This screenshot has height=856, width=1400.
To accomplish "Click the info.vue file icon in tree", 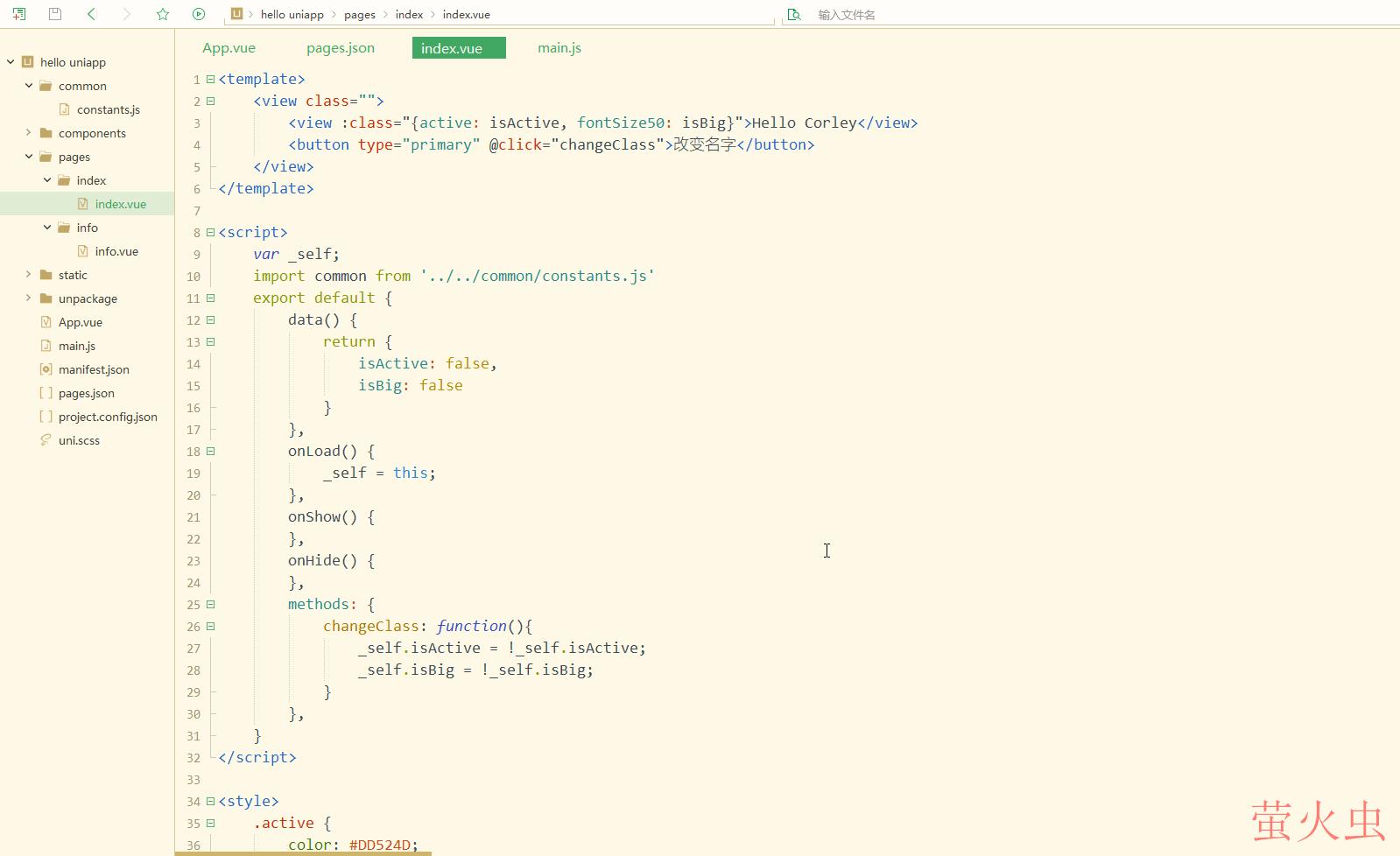I will [82, 251].
